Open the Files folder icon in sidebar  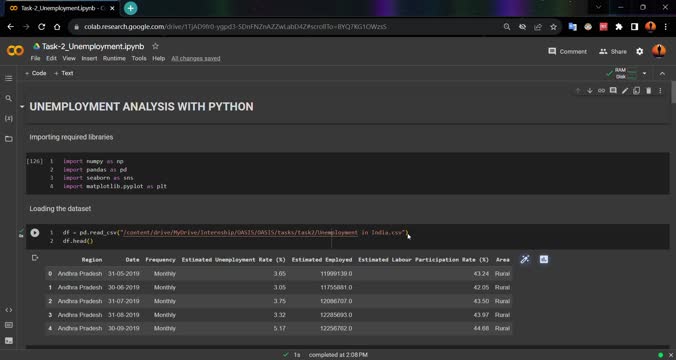9,139
